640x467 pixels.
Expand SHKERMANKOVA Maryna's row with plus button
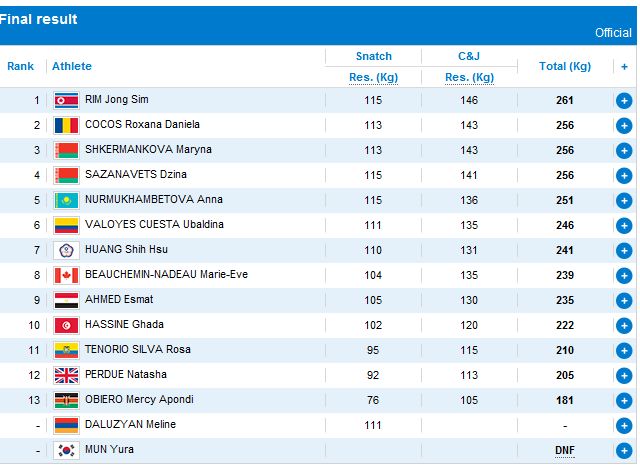pyautogui.click(x=623, y=150)
